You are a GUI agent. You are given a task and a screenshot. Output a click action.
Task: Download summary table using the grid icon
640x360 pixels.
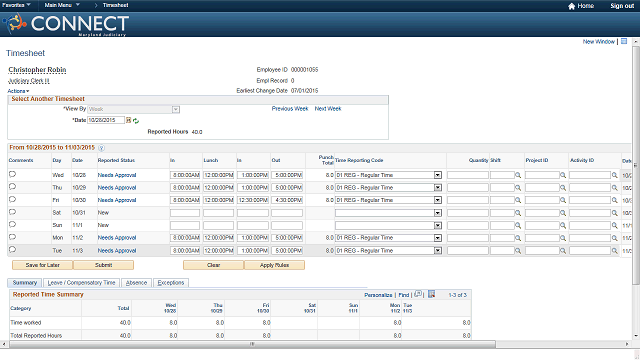pos(431,294)
